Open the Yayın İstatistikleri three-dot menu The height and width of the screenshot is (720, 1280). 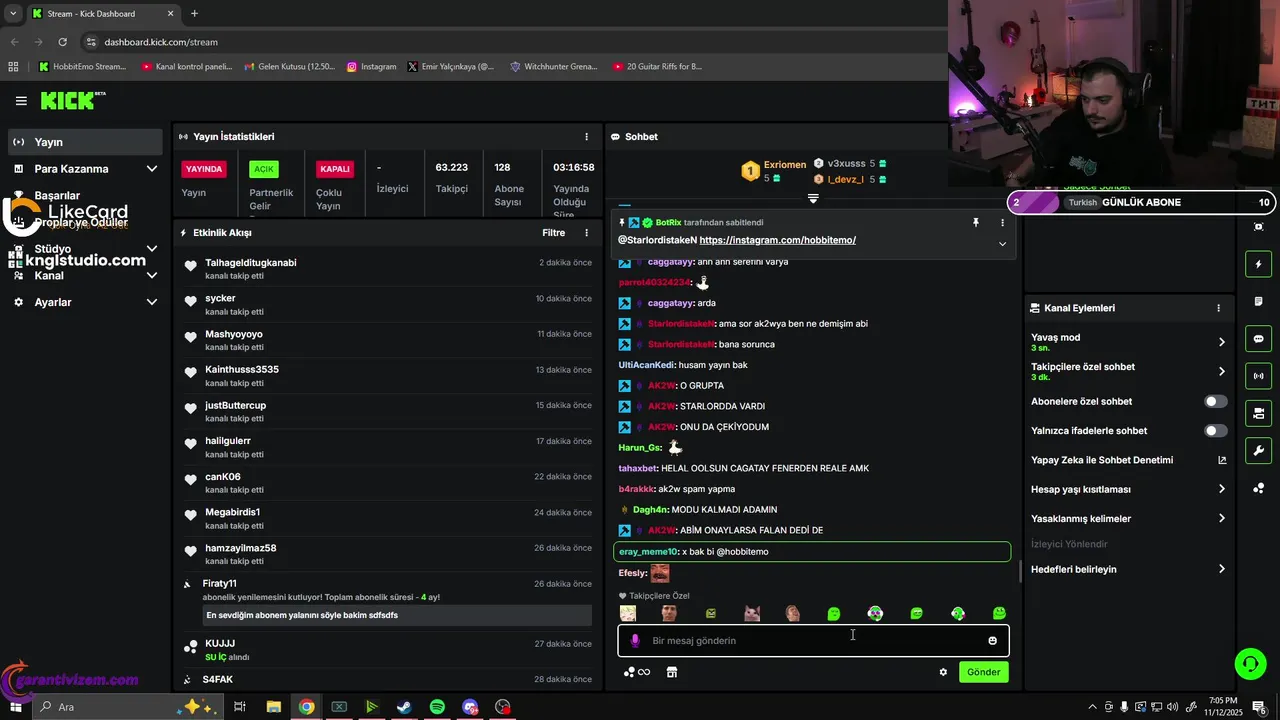[x=587, y=136]
